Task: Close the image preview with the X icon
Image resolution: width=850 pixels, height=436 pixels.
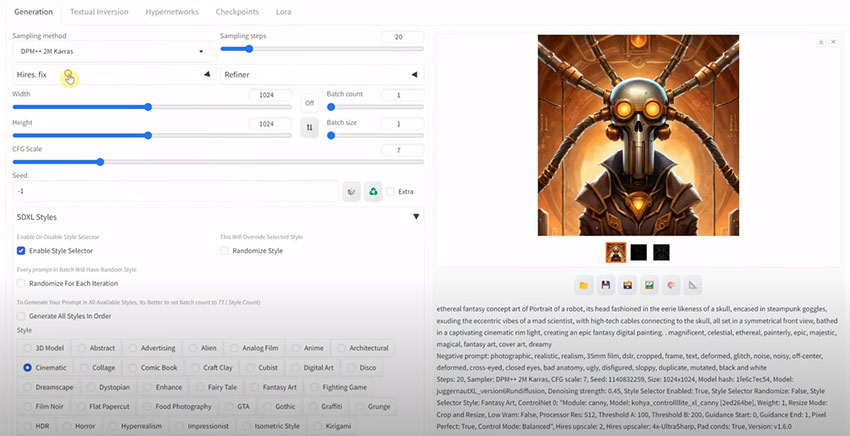Action: click(x=834, y=42)
